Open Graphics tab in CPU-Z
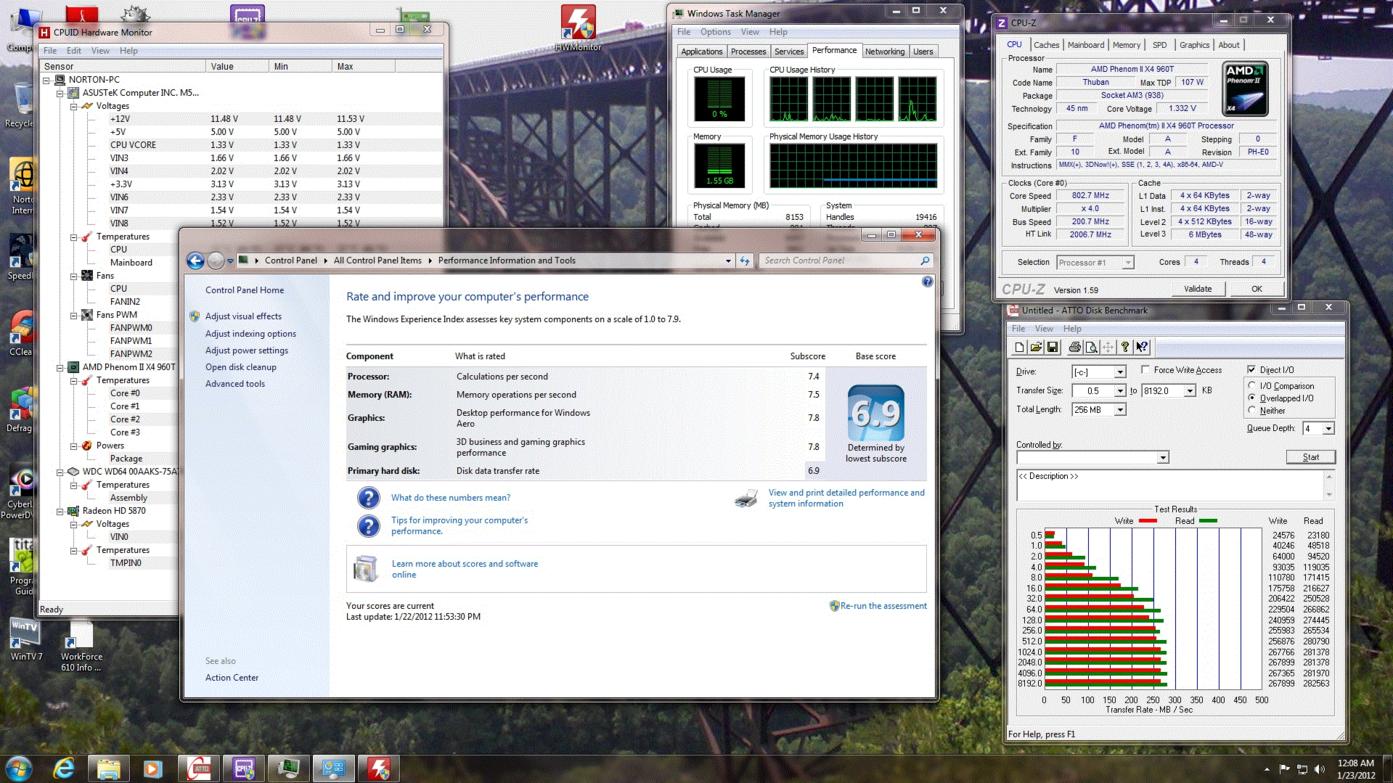This screenshot has width=1393, height=783. pos(1194,45)
